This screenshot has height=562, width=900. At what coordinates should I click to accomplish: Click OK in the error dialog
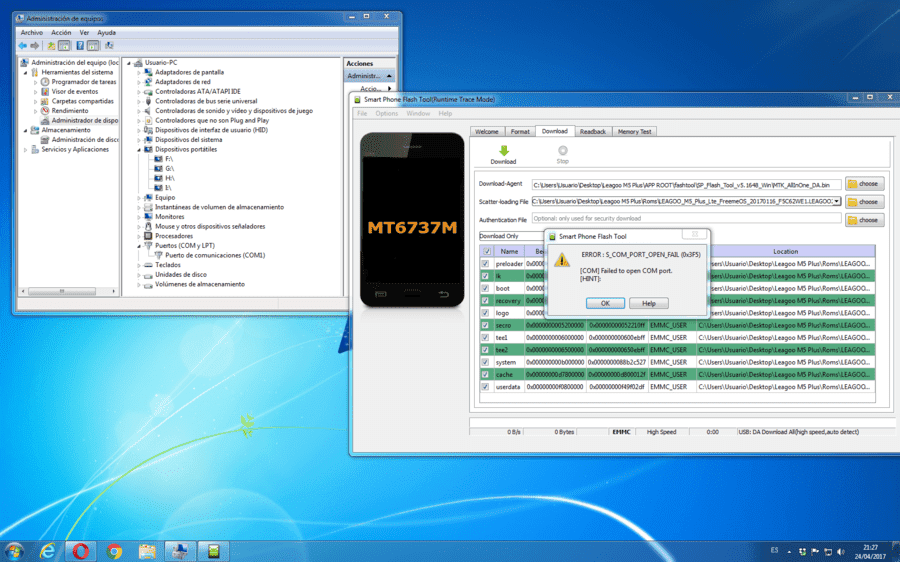pyautogui.click(x=605, y=303)
